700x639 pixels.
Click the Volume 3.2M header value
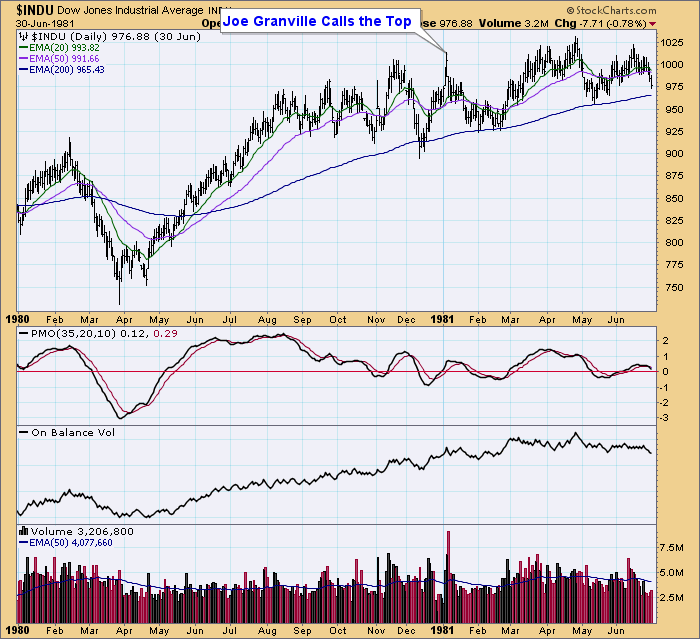click(x=513, y=23)
